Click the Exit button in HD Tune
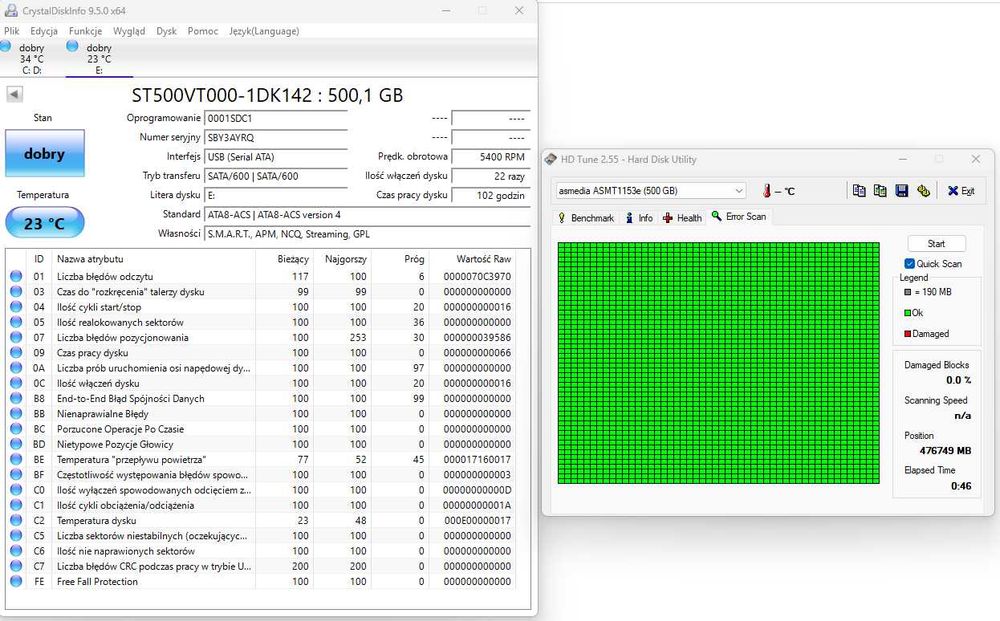1000x621 pixels. (961, 191)
